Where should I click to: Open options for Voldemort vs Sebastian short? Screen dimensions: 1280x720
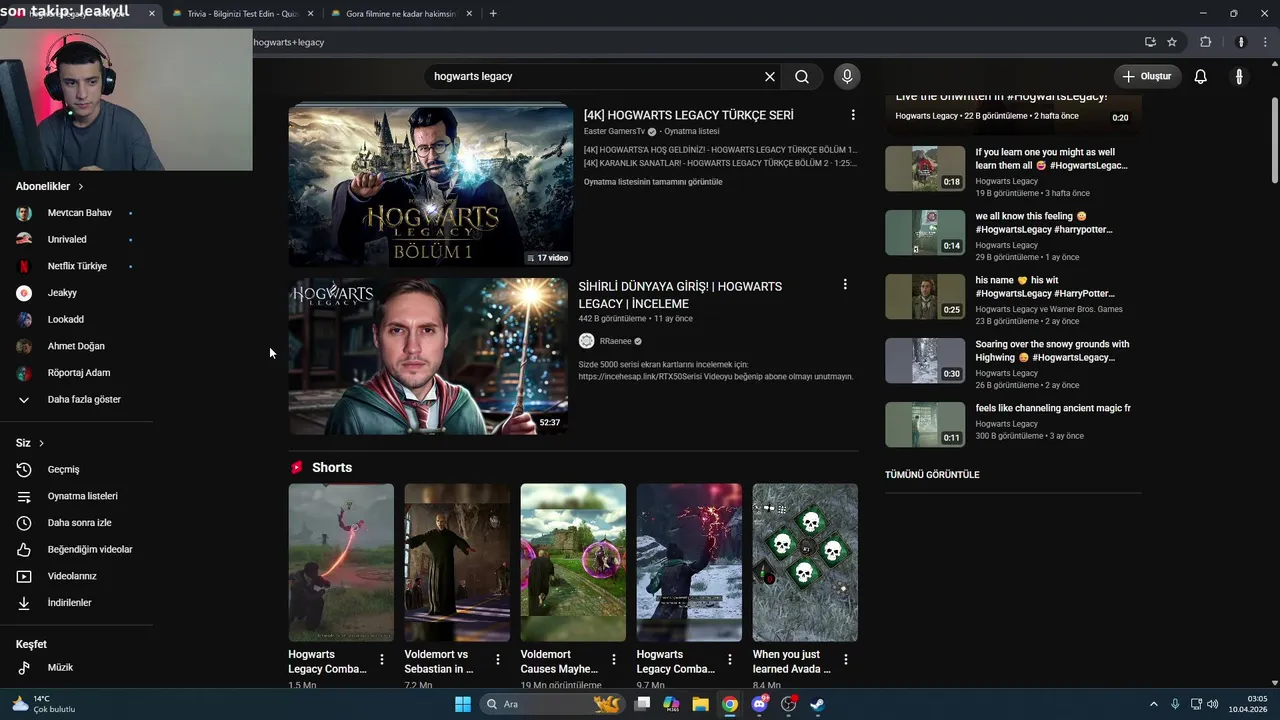pyautogui.click(x=498, y=659)
